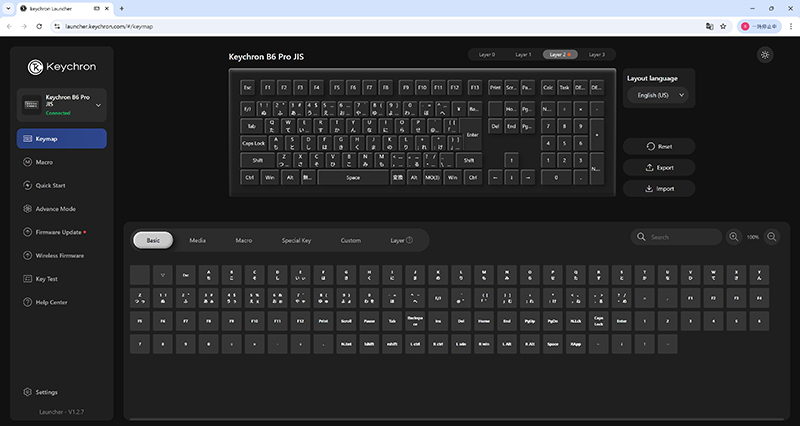Choose the Caps Lock keycode tile
The height and width of the screenshot is (426, 800).
598,321
